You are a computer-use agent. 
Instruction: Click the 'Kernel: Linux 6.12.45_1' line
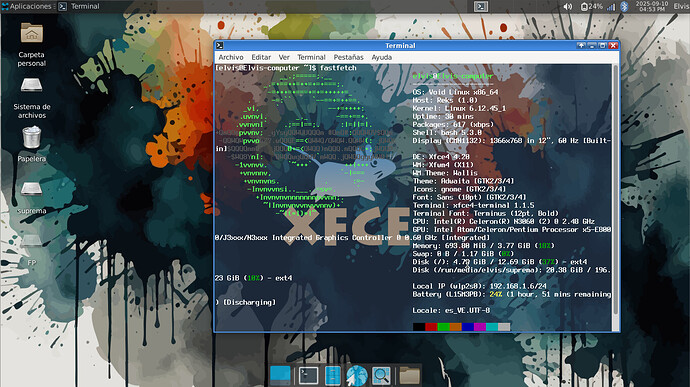(459, 108)
